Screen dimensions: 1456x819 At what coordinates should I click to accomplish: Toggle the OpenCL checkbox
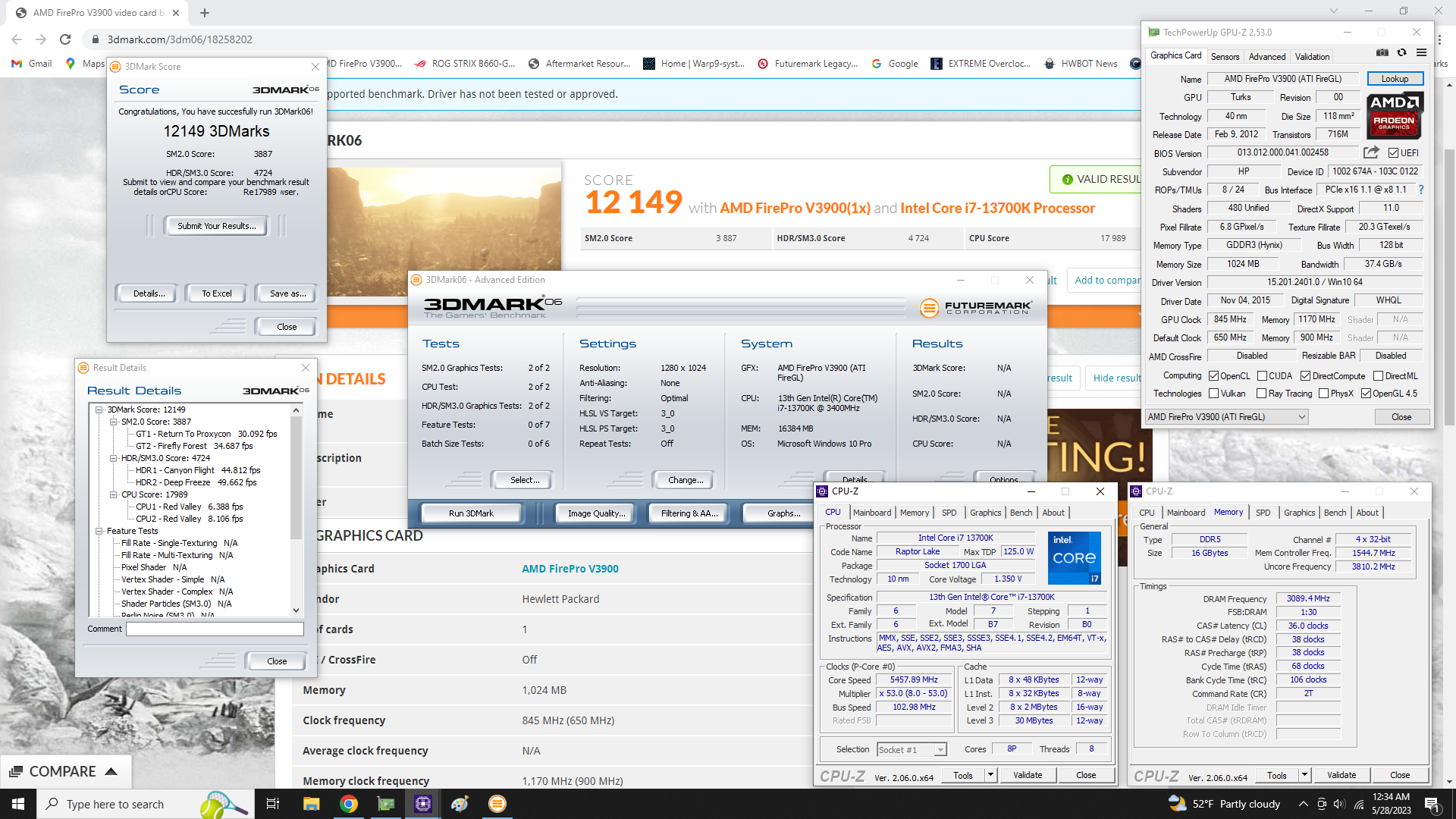[1213, 376]
